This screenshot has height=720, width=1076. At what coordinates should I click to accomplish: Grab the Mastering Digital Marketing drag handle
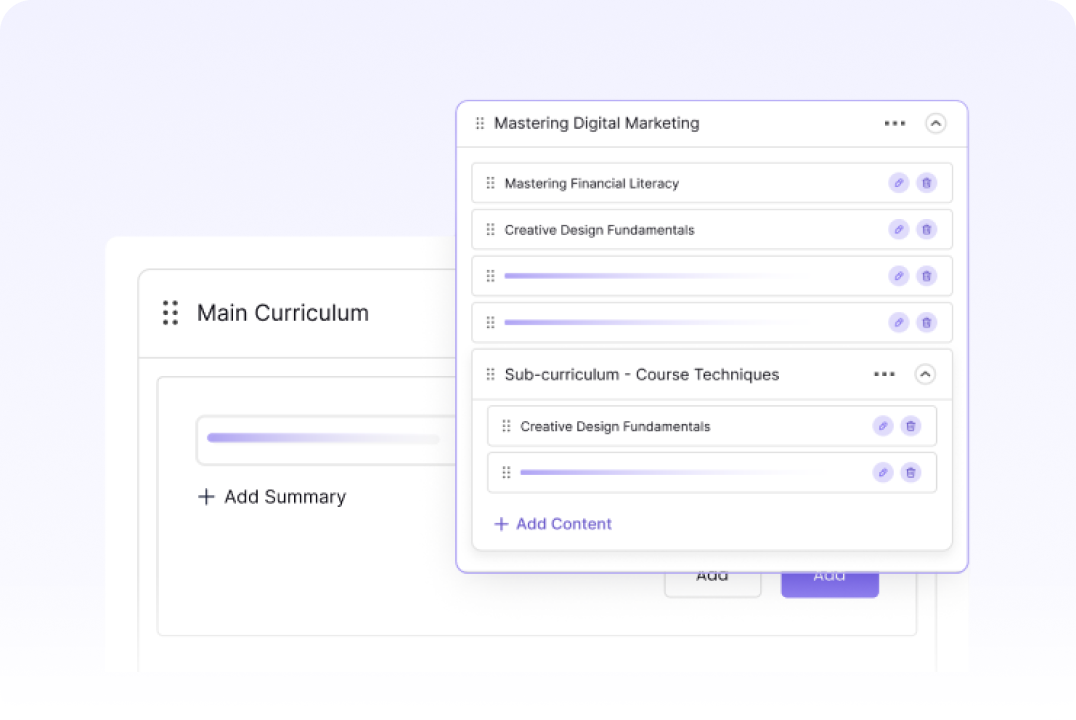(x=480, y=124)
